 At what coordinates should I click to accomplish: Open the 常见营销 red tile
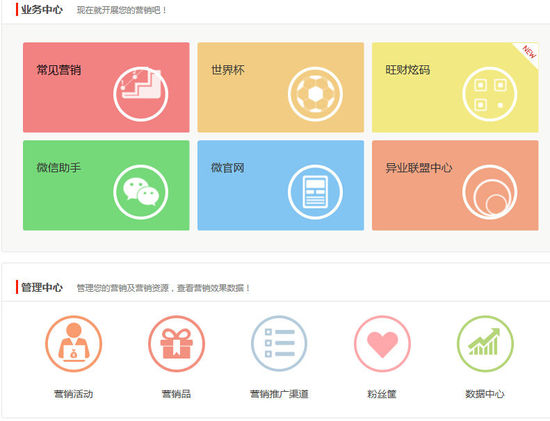[106, 87]
